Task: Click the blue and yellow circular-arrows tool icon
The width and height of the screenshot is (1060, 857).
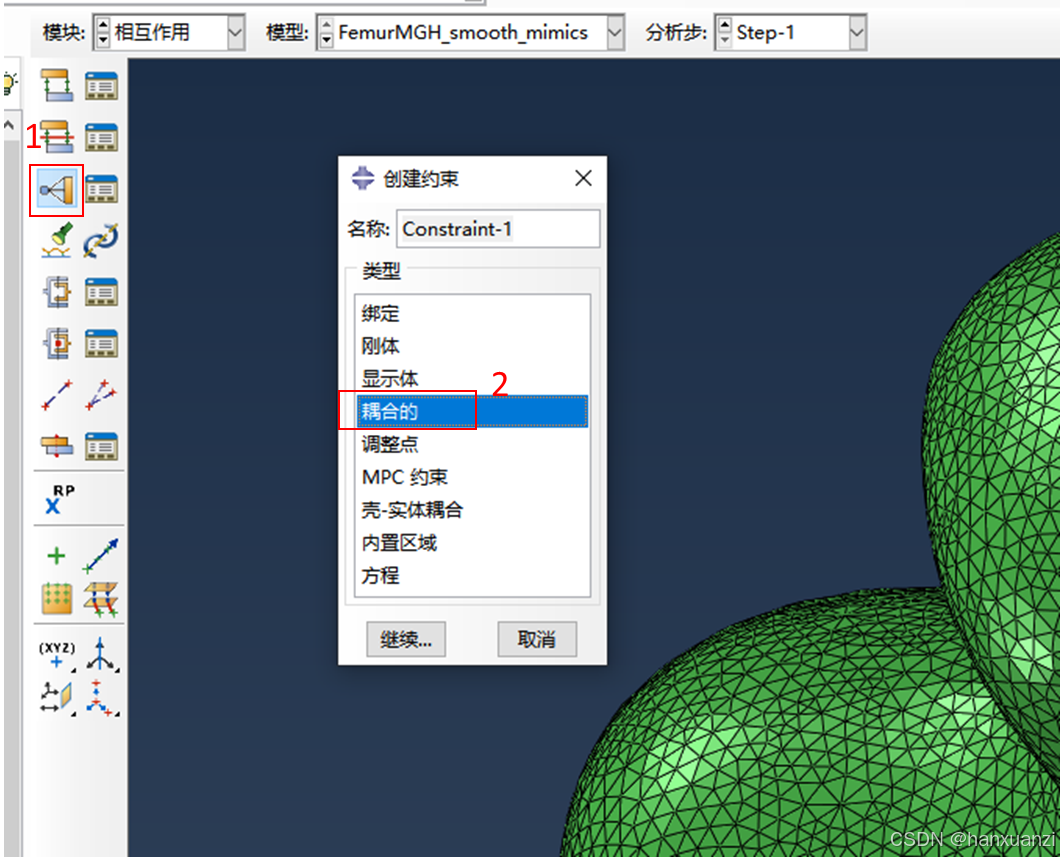Action: [101, 241]
